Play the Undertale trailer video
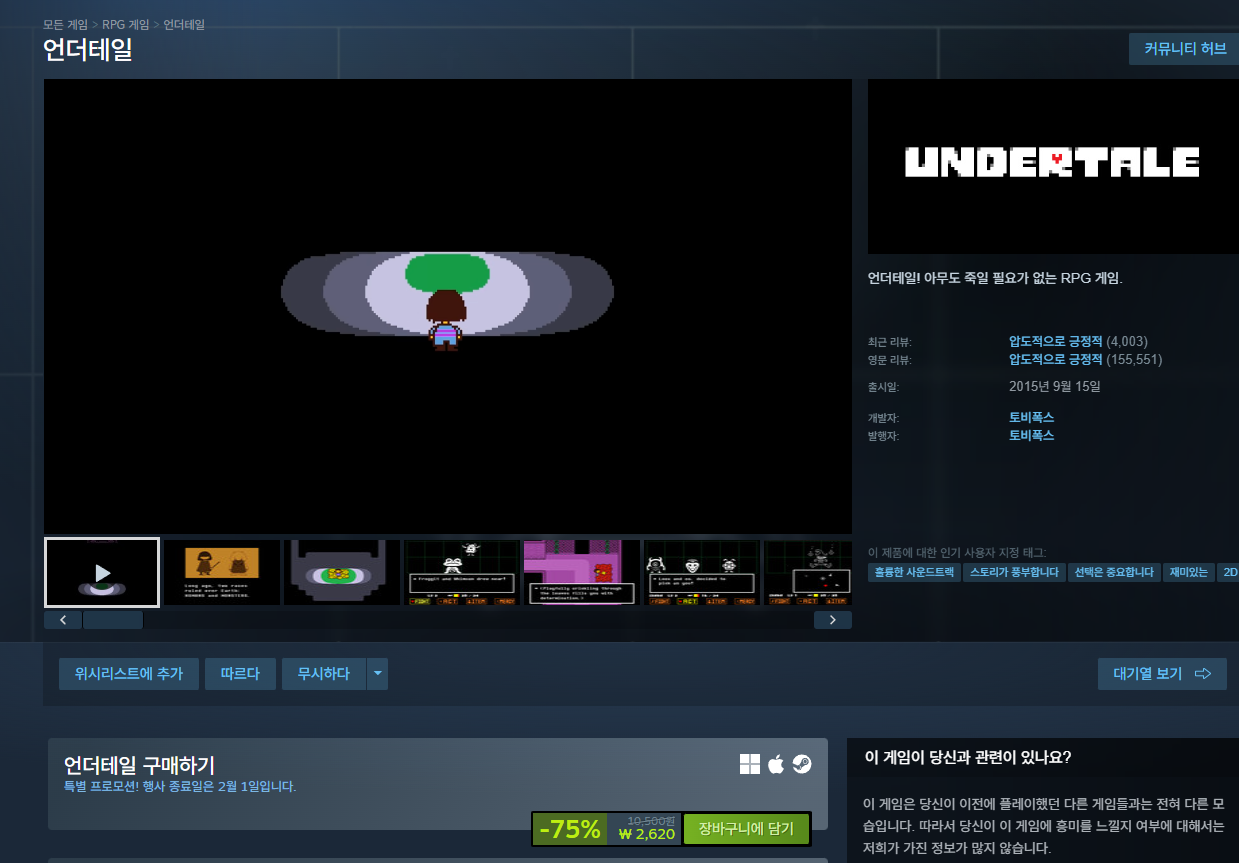 coord(101,571)
